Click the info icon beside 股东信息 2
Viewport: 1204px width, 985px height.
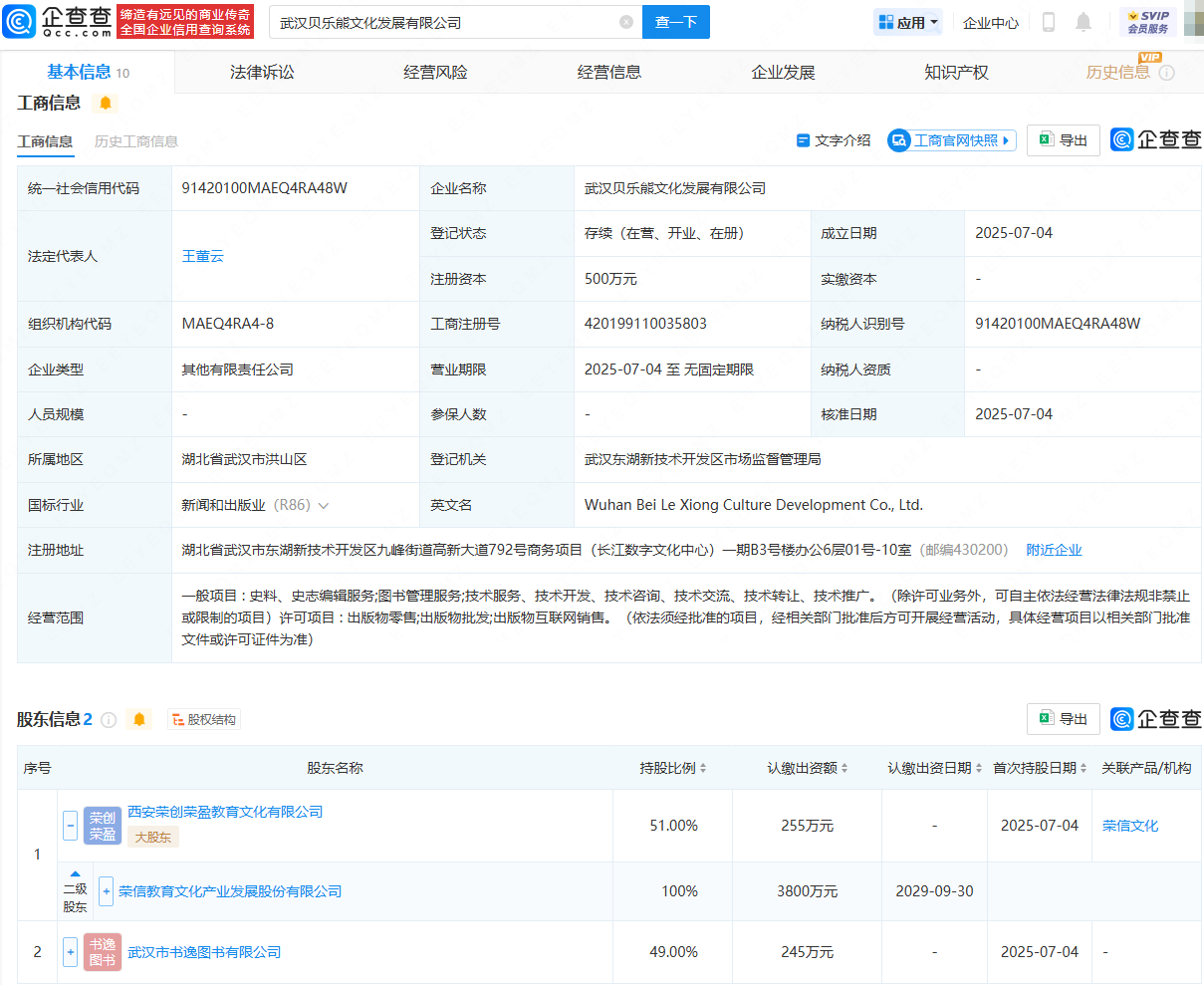pos(110,720)
